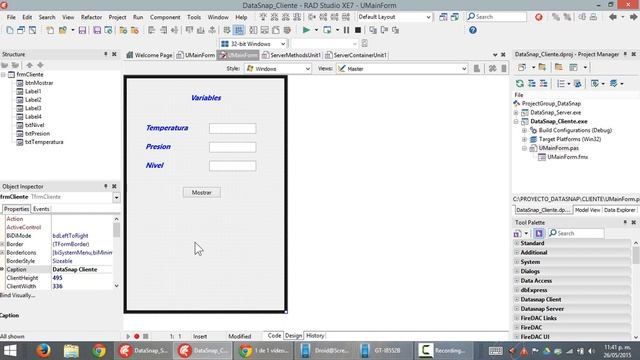Open the History tab
The image size is (640, 360).
[315, 336]
